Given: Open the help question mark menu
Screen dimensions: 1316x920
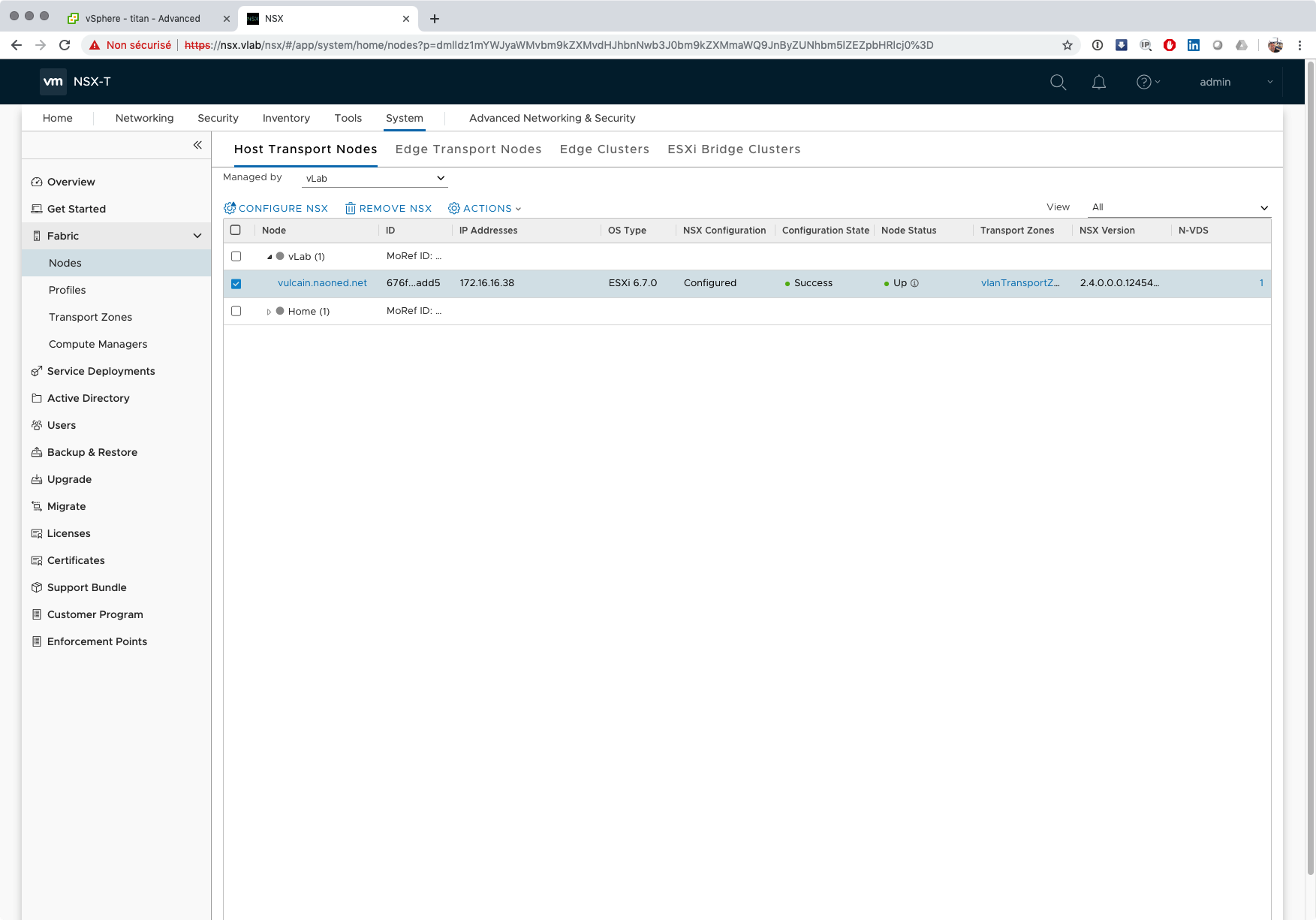Looking at the screenshot, I should point(1147,82).
